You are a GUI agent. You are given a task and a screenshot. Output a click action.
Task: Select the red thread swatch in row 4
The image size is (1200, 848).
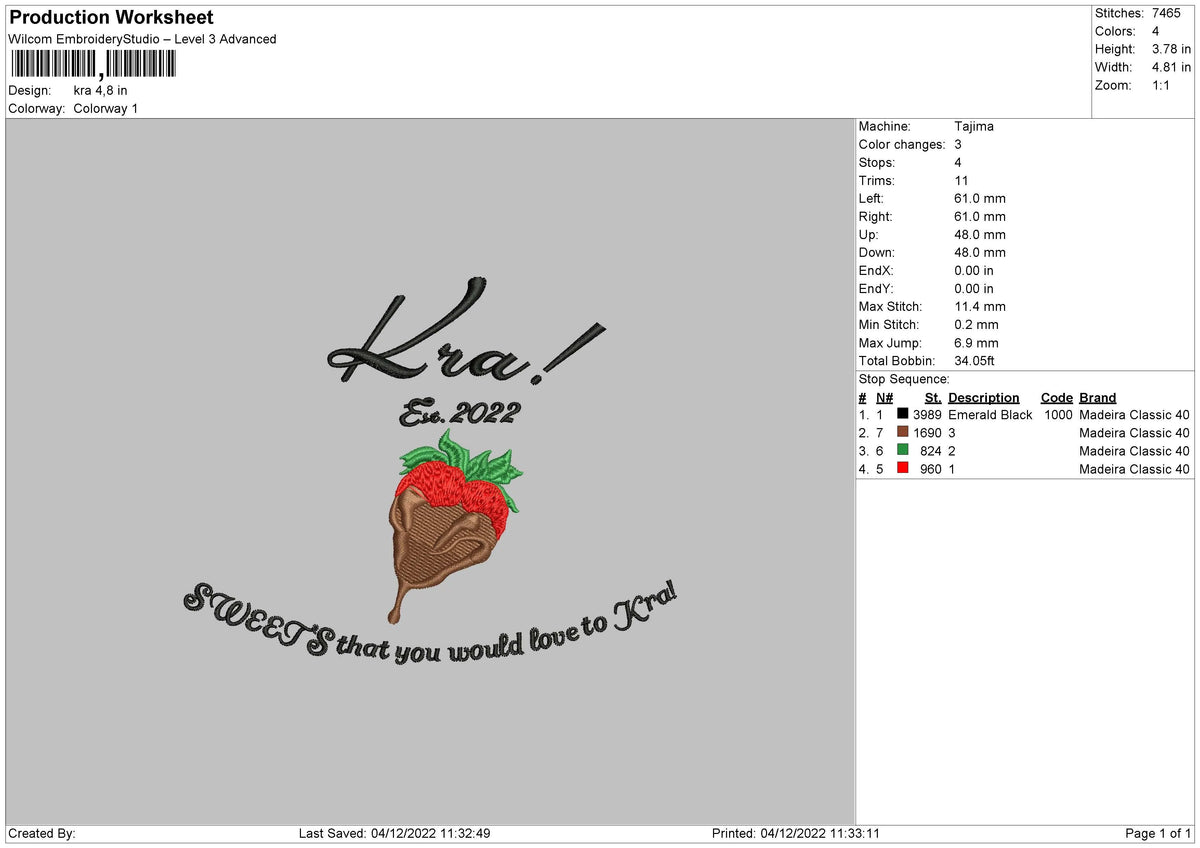(x=903, y=469)
